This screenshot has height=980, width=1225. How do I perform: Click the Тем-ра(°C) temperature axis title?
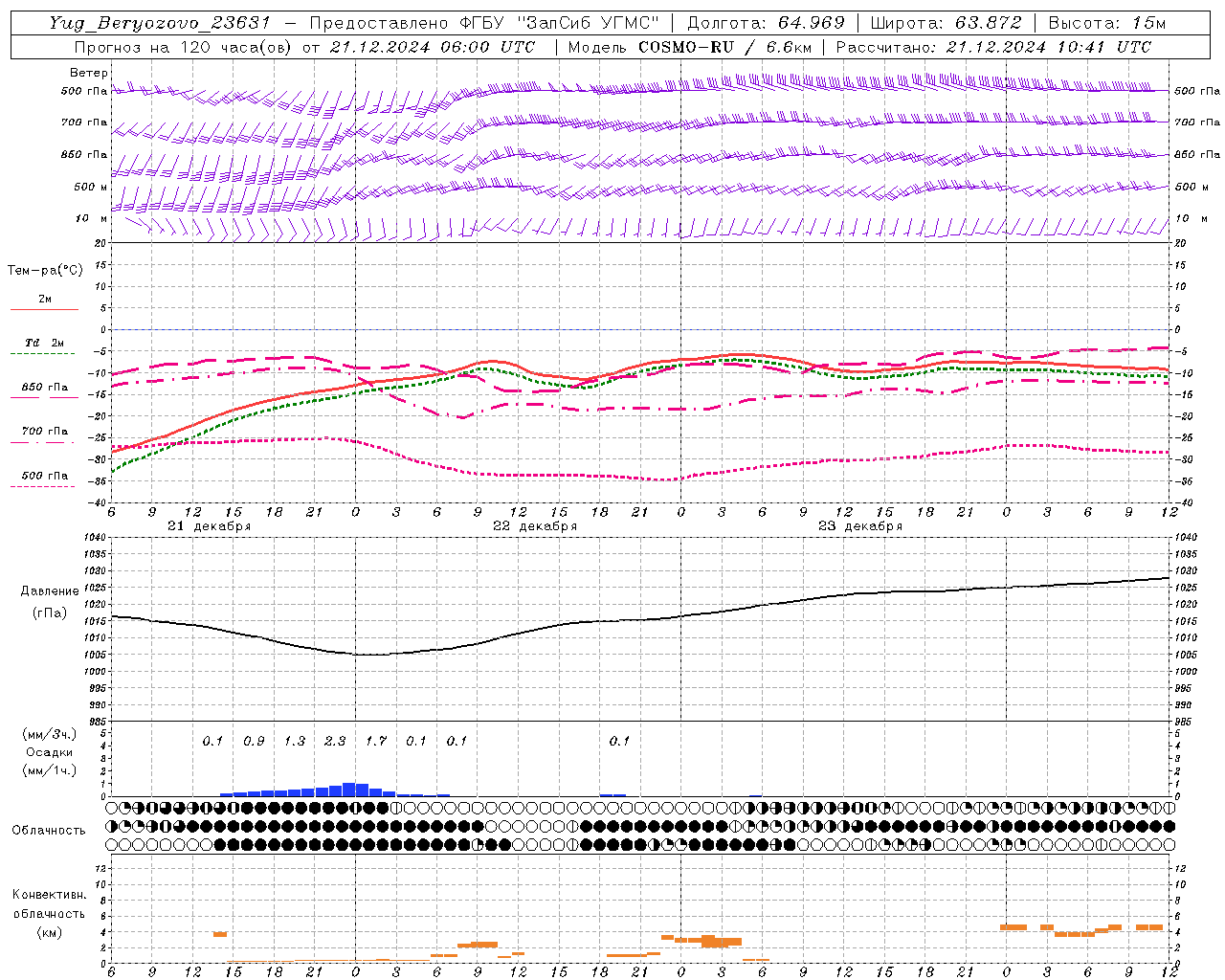[x=45, y=271]
